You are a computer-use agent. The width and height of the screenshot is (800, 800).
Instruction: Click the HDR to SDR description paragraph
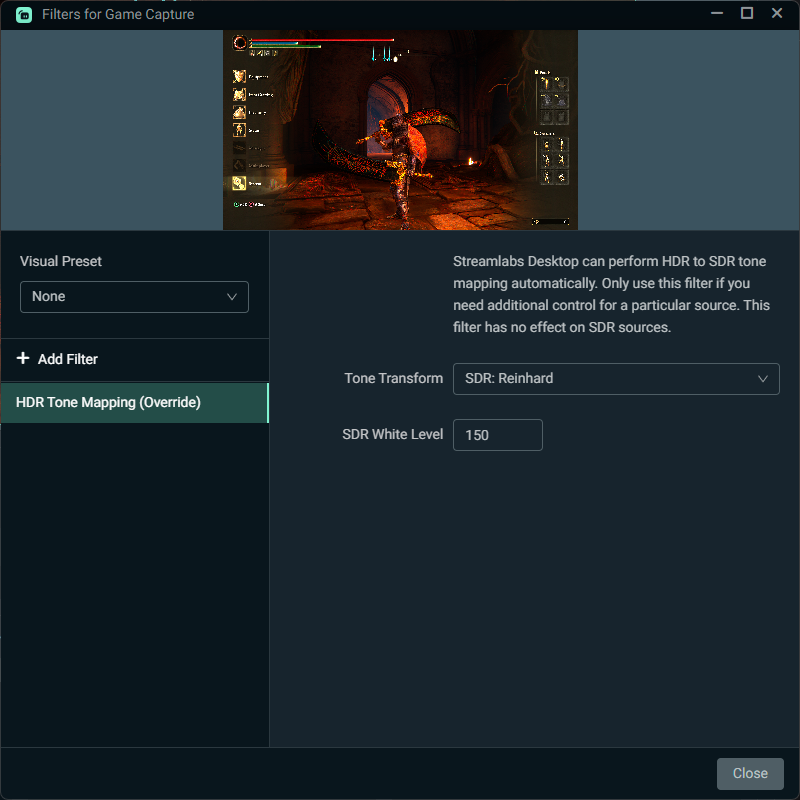[610, 294]
